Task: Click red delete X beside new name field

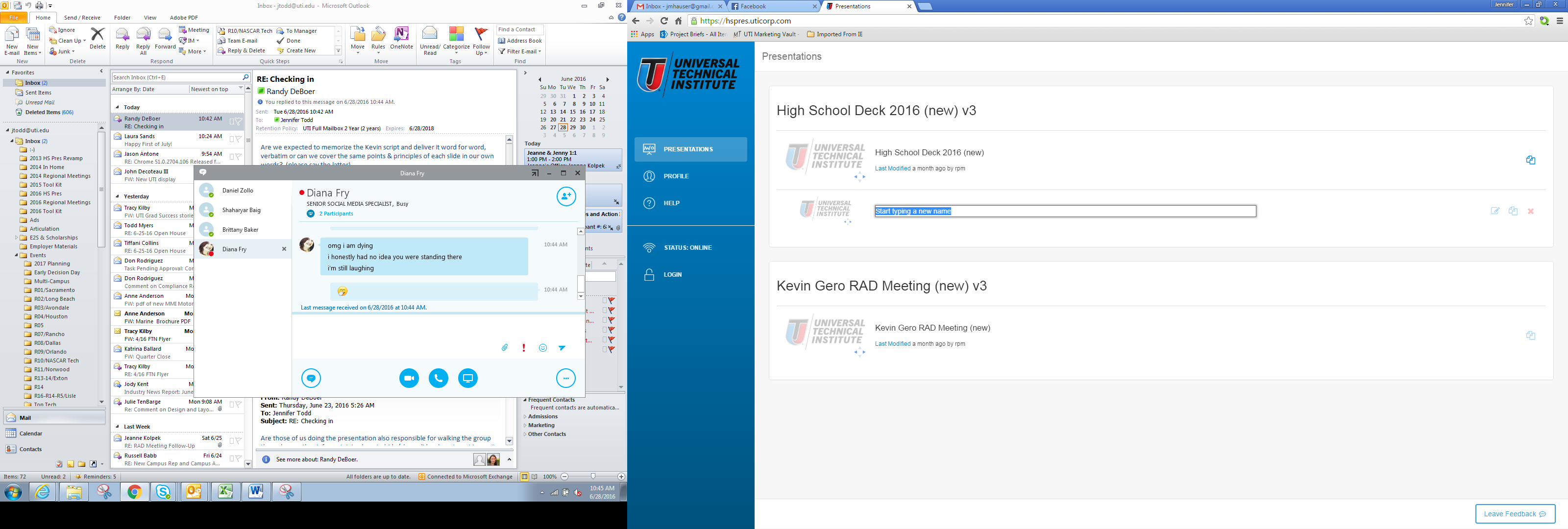Action: coord(1531,211)
